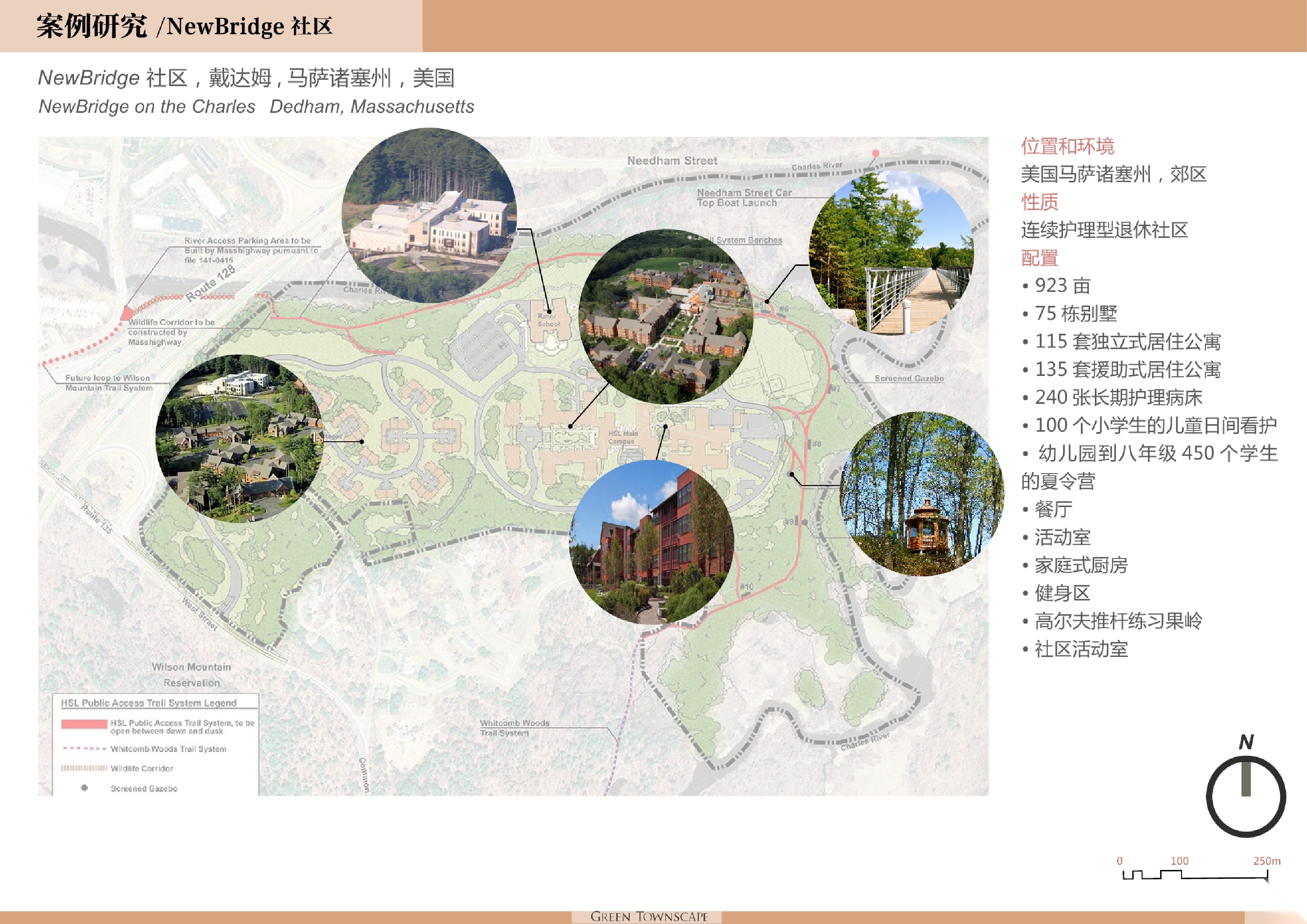Viewport: 1307px width, 924px height.
Task: Click the 'Needham Street Car Top Boat Launch' label
Action: coord(744,197)
